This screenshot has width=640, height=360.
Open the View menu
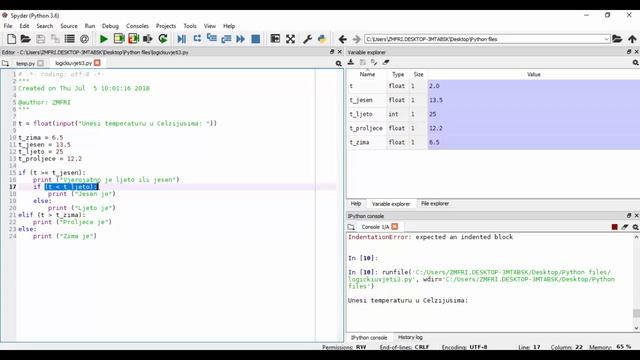[x=210, y=26]
